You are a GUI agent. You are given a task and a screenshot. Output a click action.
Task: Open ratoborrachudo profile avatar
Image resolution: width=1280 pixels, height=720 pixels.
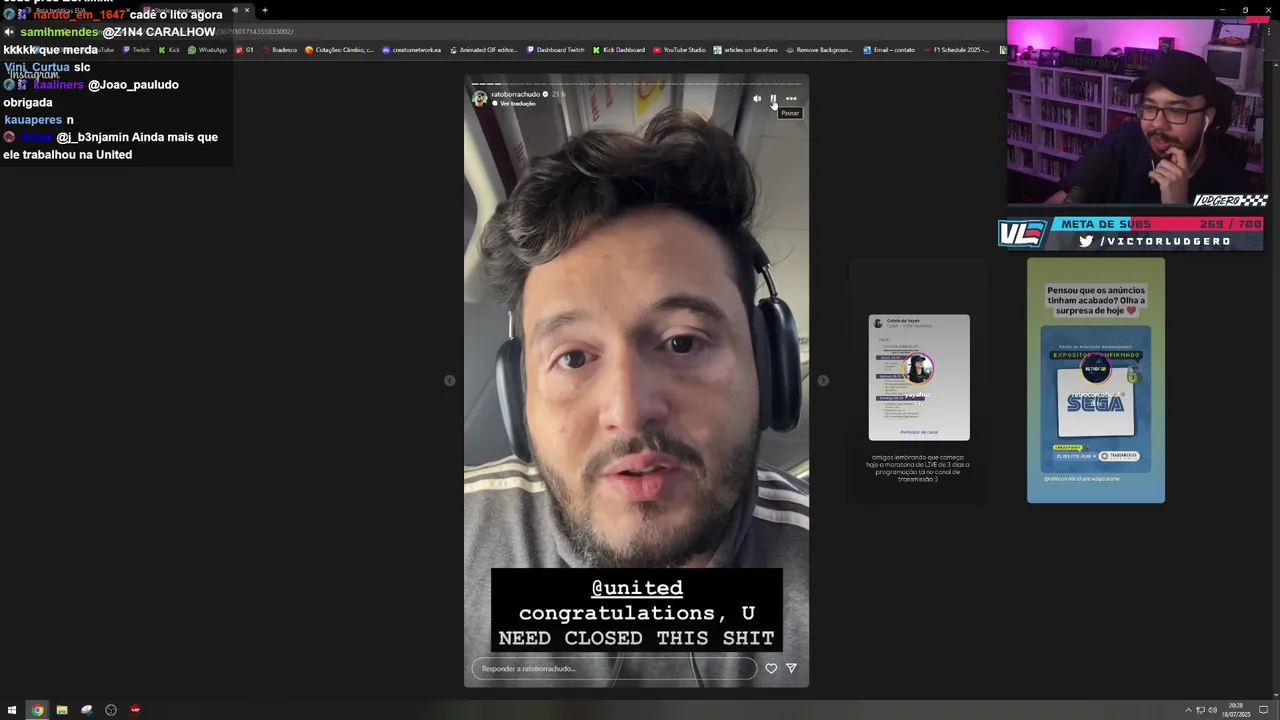click(480, 98)
